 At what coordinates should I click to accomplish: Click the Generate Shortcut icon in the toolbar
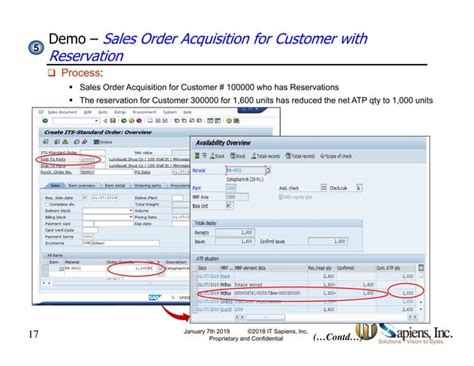pos(217,121)
